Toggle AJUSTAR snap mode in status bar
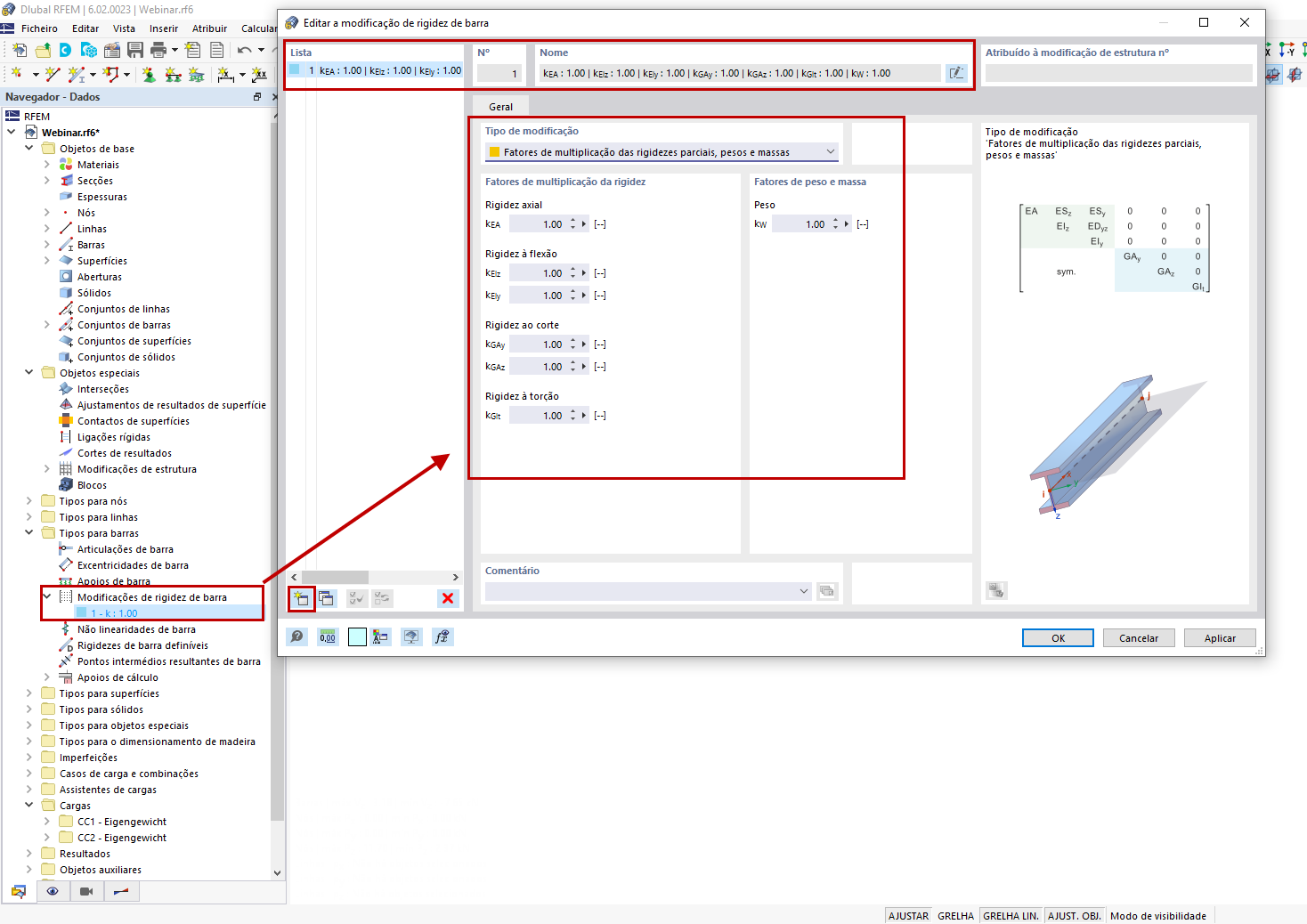Screen dimensions: 1307x924 coord(907,914)
